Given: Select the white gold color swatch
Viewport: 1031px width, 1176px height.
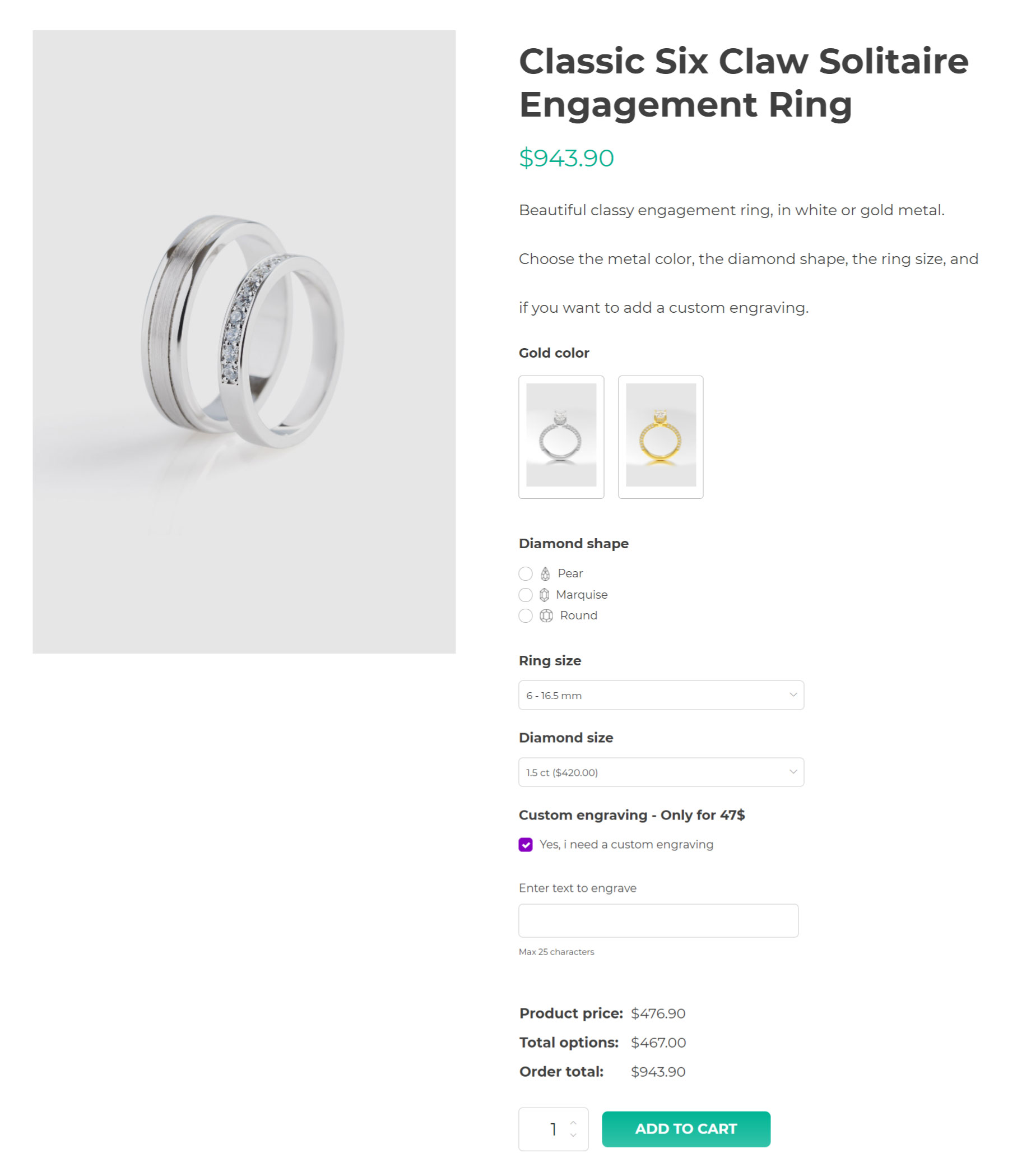Looking at the screenshot, I should pos(561,437).
